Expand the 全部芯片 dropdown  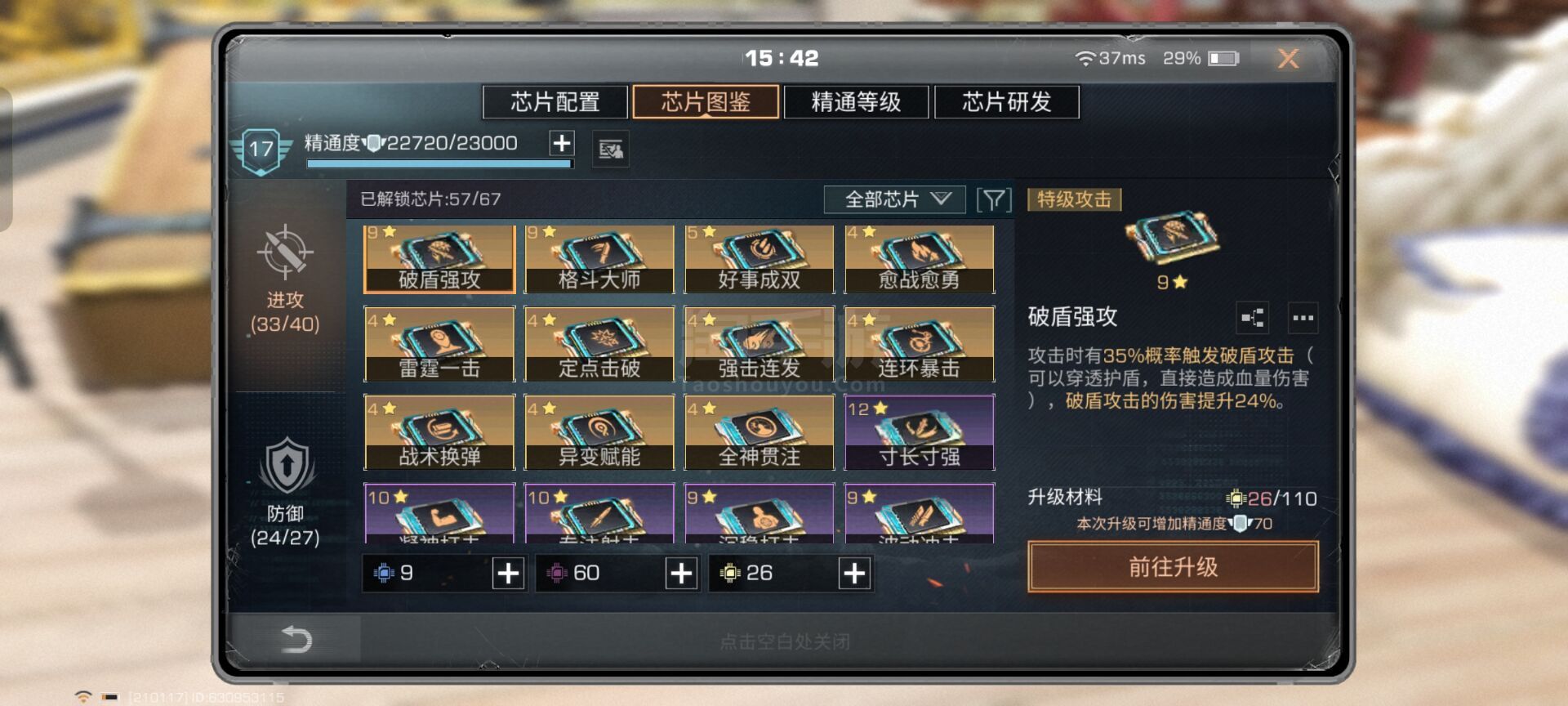tap(895, 199)
